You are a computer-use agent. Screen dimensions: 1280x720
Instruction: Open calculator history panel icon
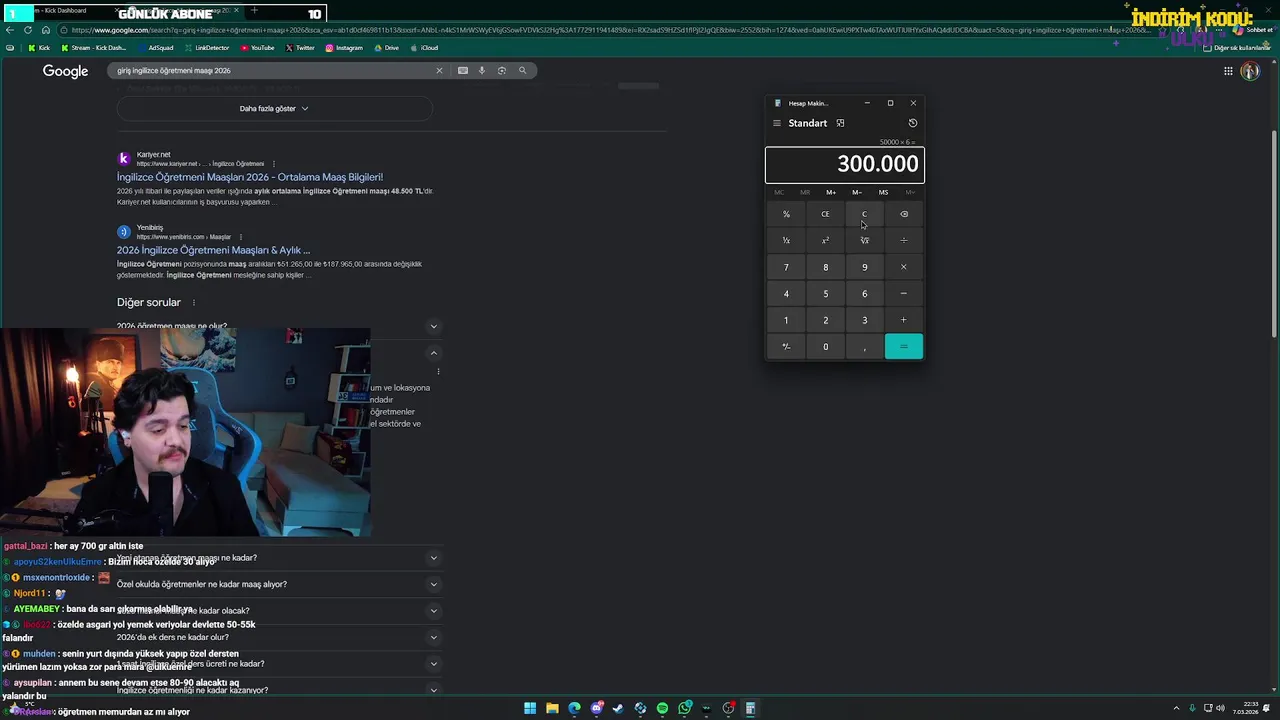click(913, 123)
